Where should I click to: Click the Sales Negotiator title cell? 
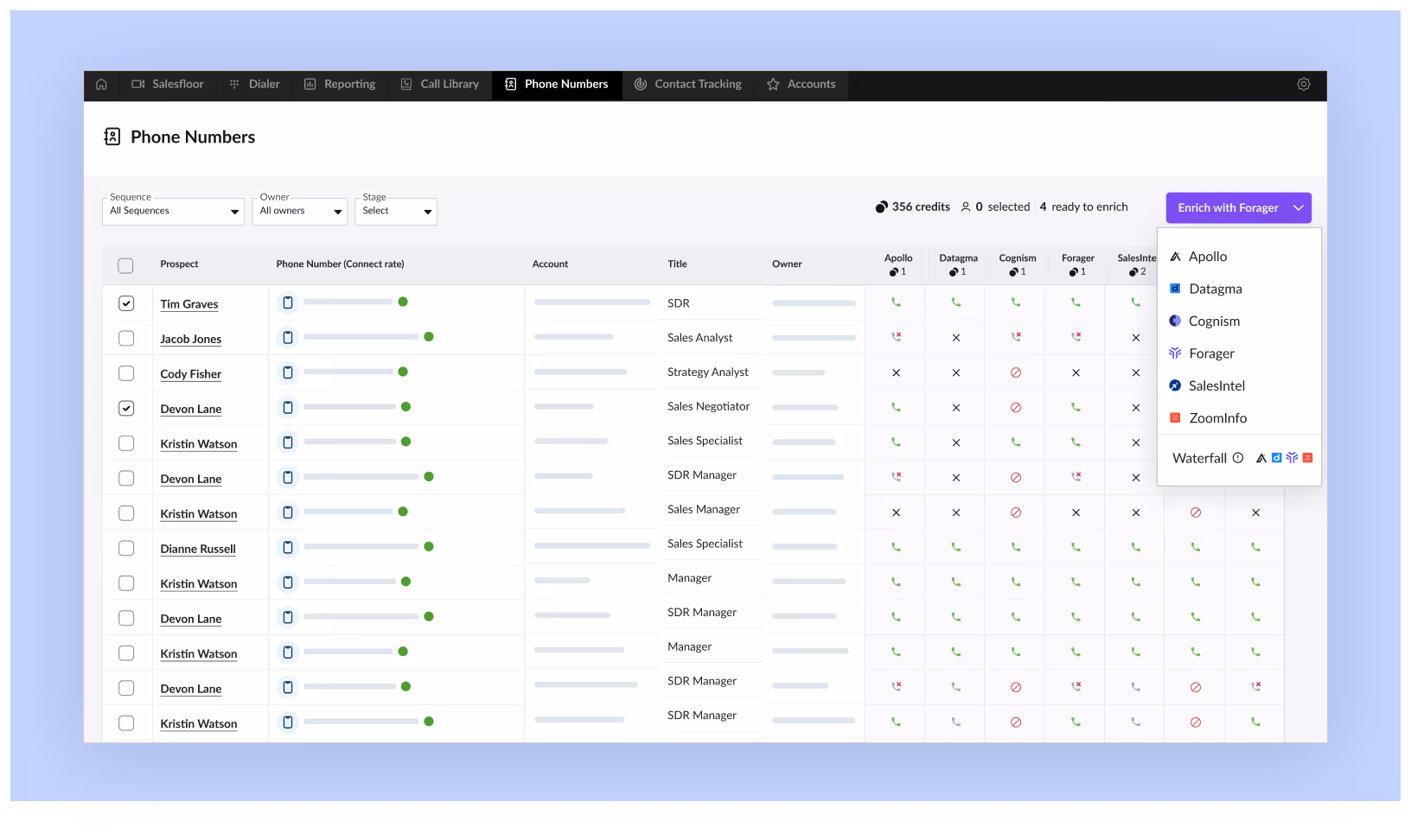pyautogui.click(x=709, y=406)
